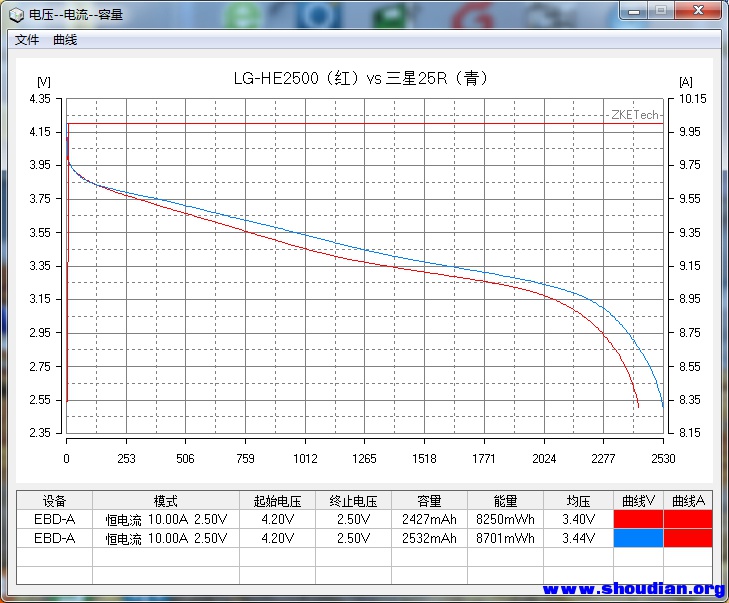Click blue 曲线V swatch in 2532mAh row

(638, 538)
